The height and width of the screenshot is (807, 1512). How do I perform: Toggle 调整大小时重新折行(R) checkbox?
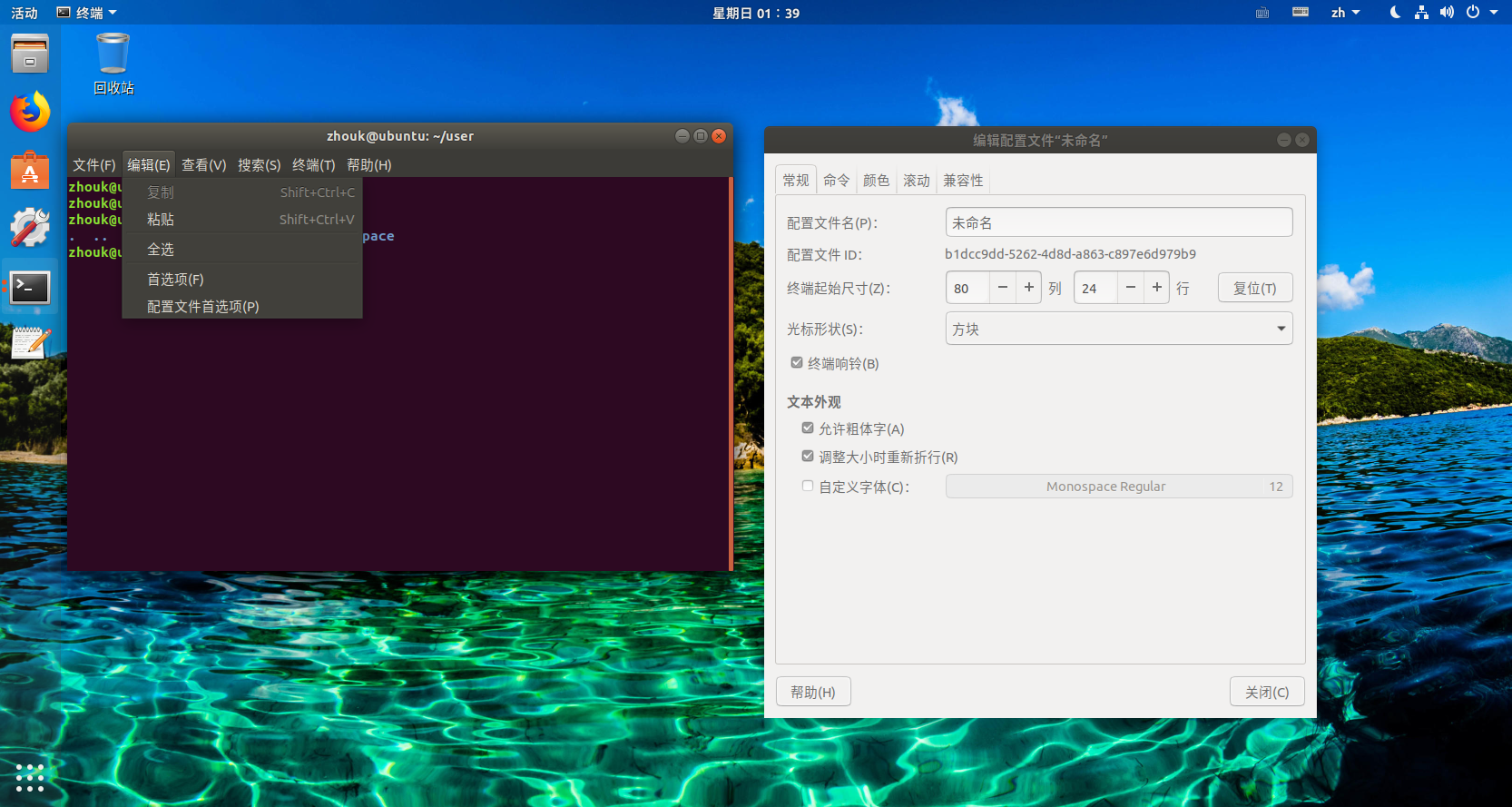808,456
